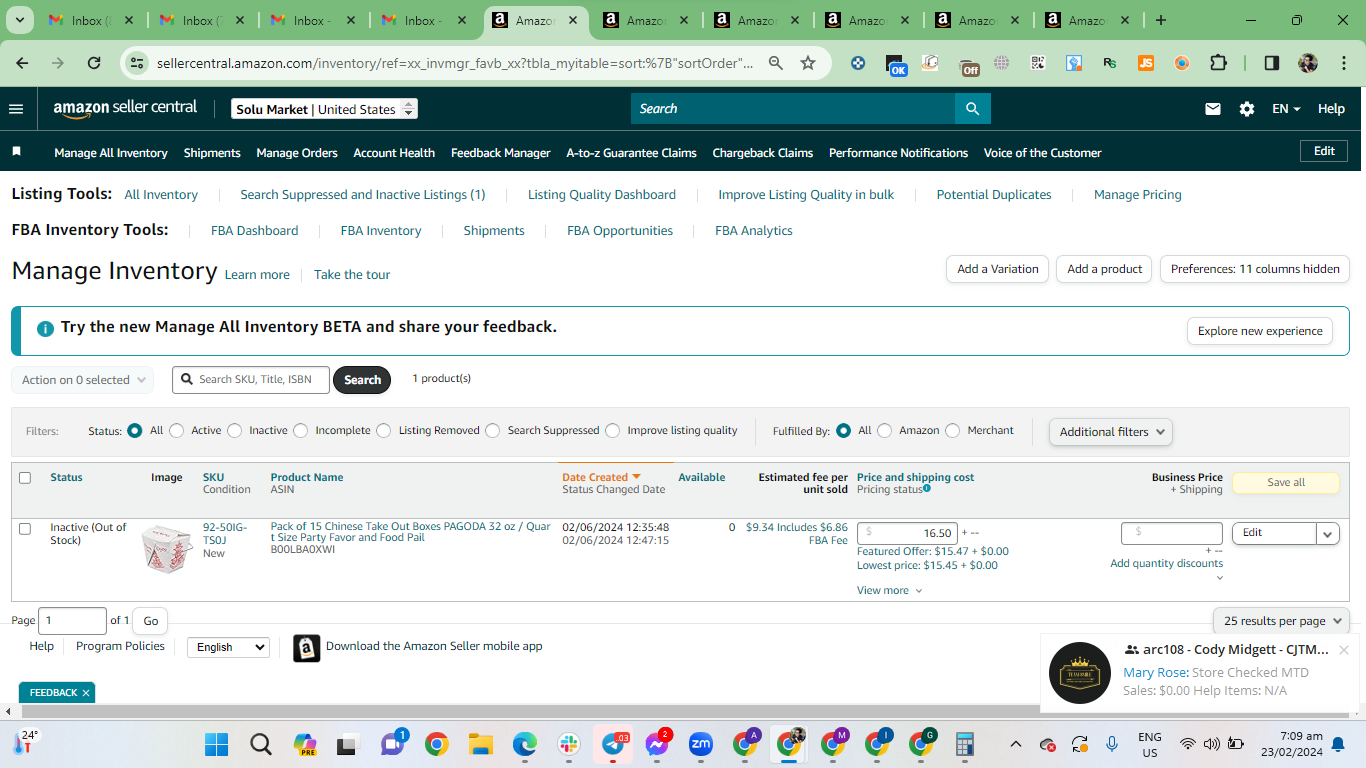Expand the Additional filters dropdown
The height and width of the screenshot is (768, 1366).
pyautogui.click(x=1111, y=432)
